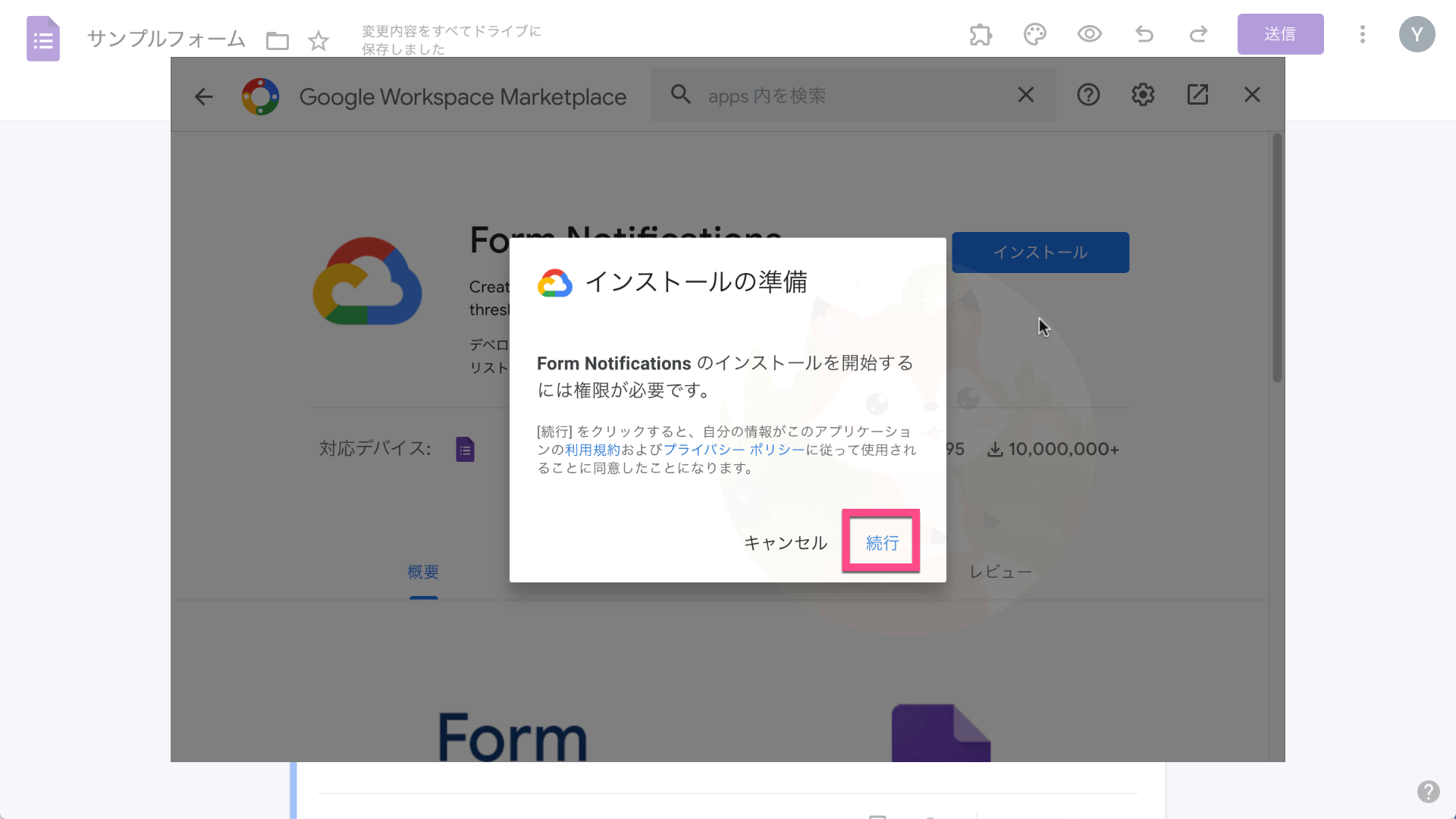Click the bottom-right help question icon
The image size is (1456, 819).
tap(1429, 792)
